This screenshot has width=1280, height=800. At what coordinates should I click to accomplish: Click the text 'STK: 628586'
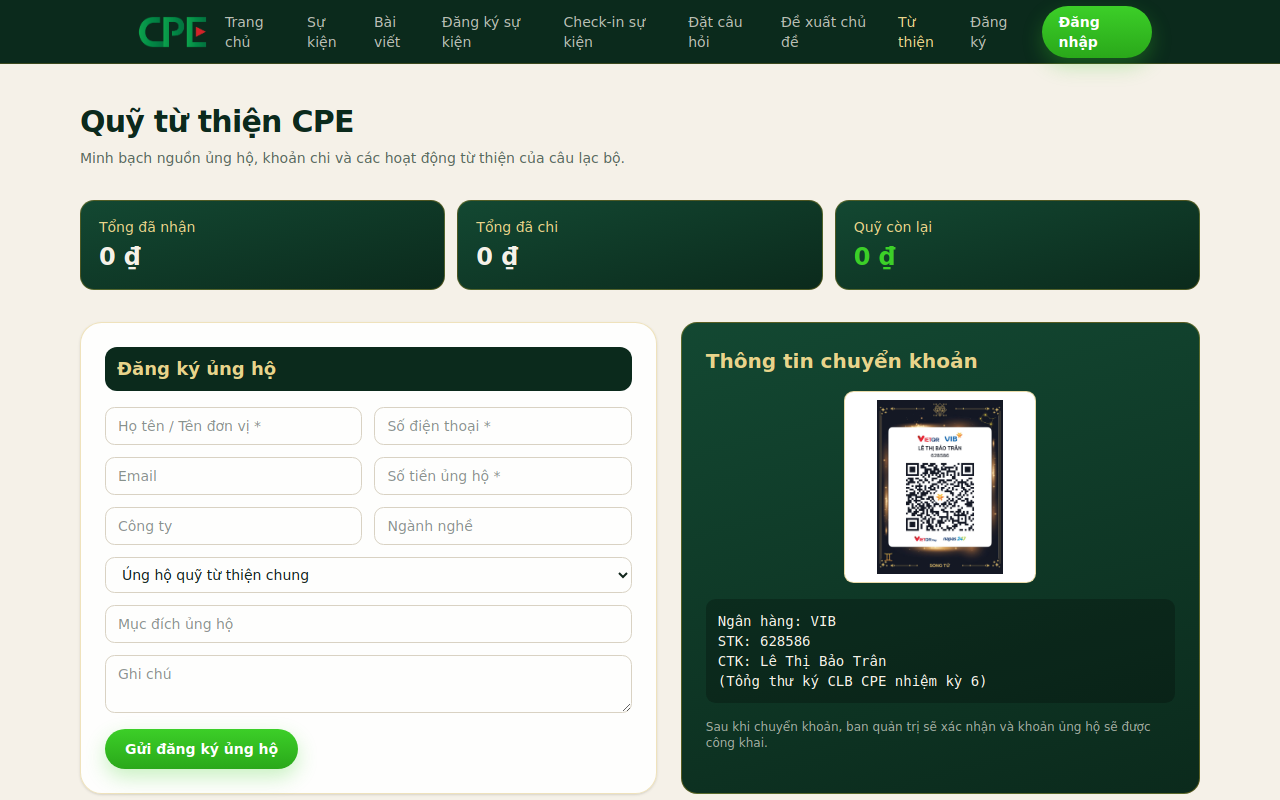tap(764, 641)
